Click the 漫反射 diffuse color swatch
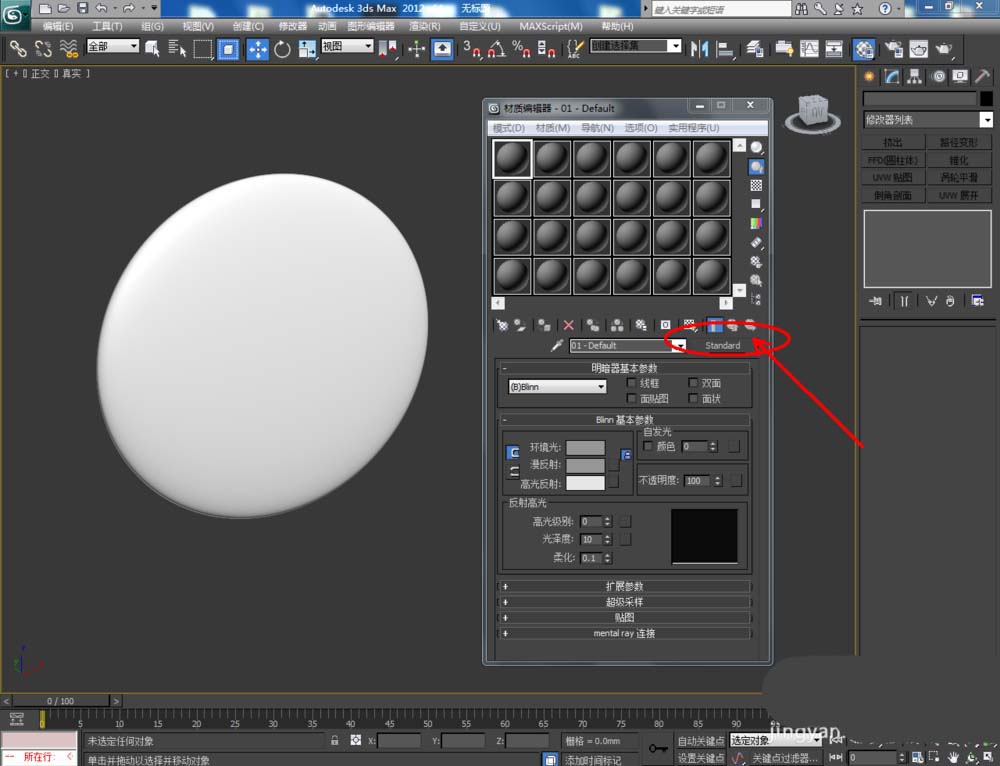This screenshot has width=1000, height=766. click(x=586, y=466)
